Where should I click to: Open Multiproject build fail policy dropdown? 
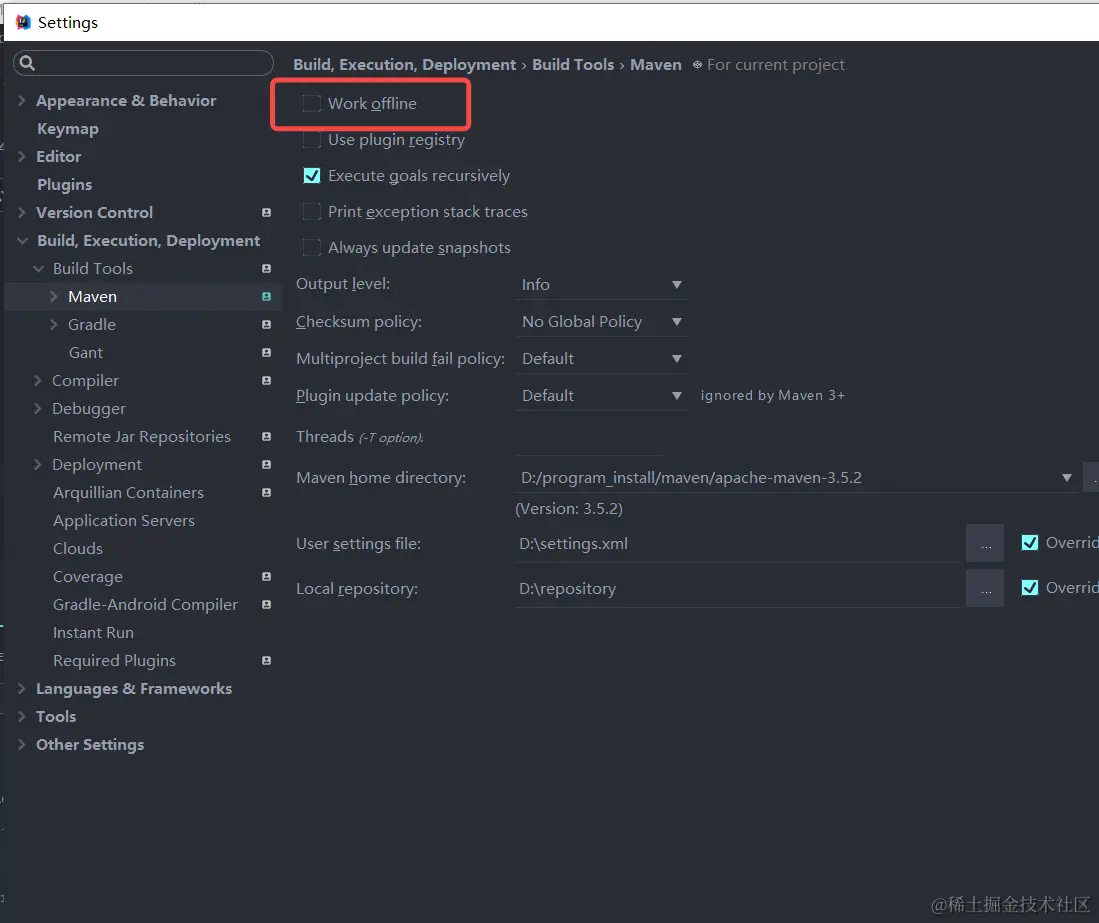[x=601, y=359]
